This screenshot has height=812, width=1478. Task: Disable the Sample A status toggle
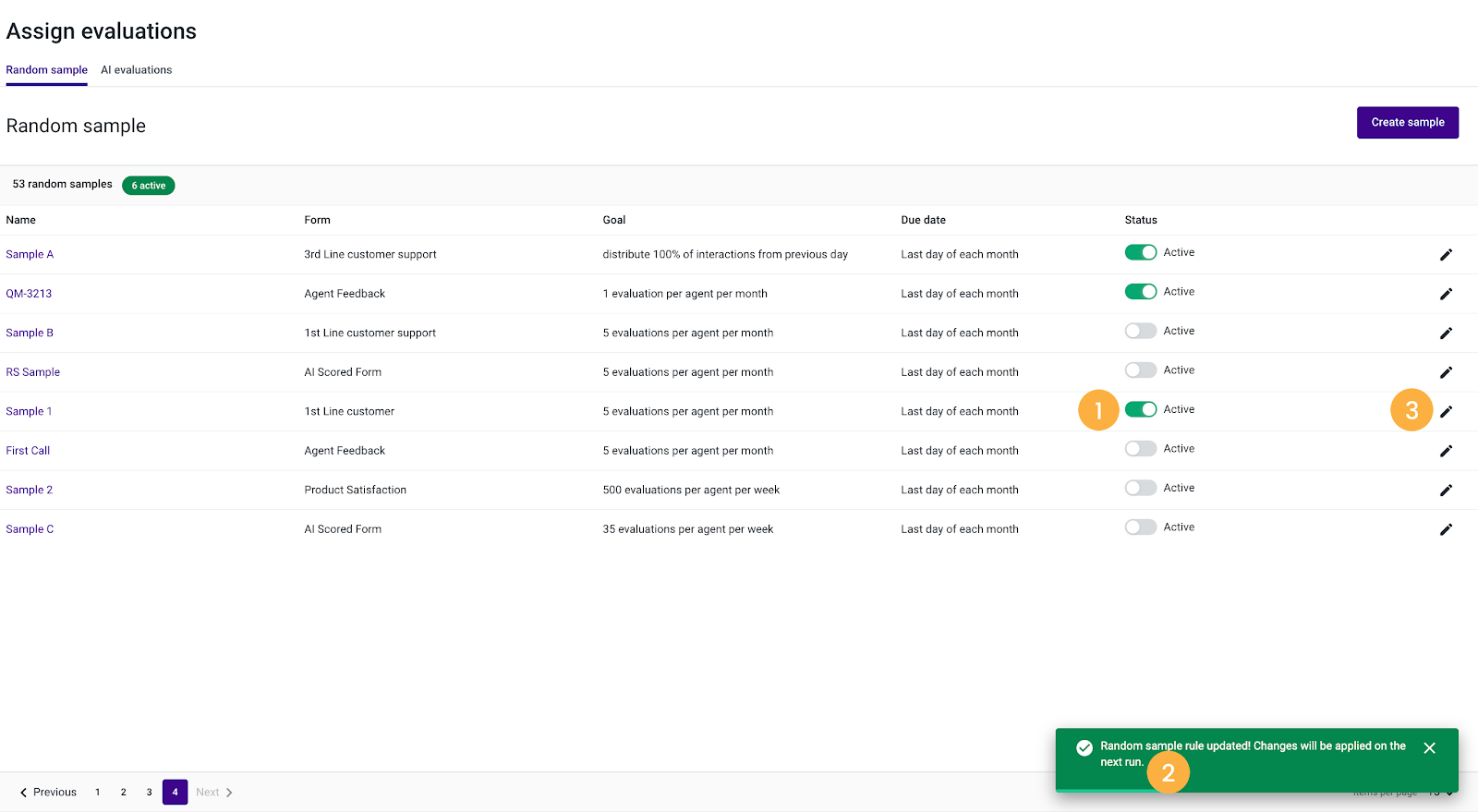tap(1141, 252)
